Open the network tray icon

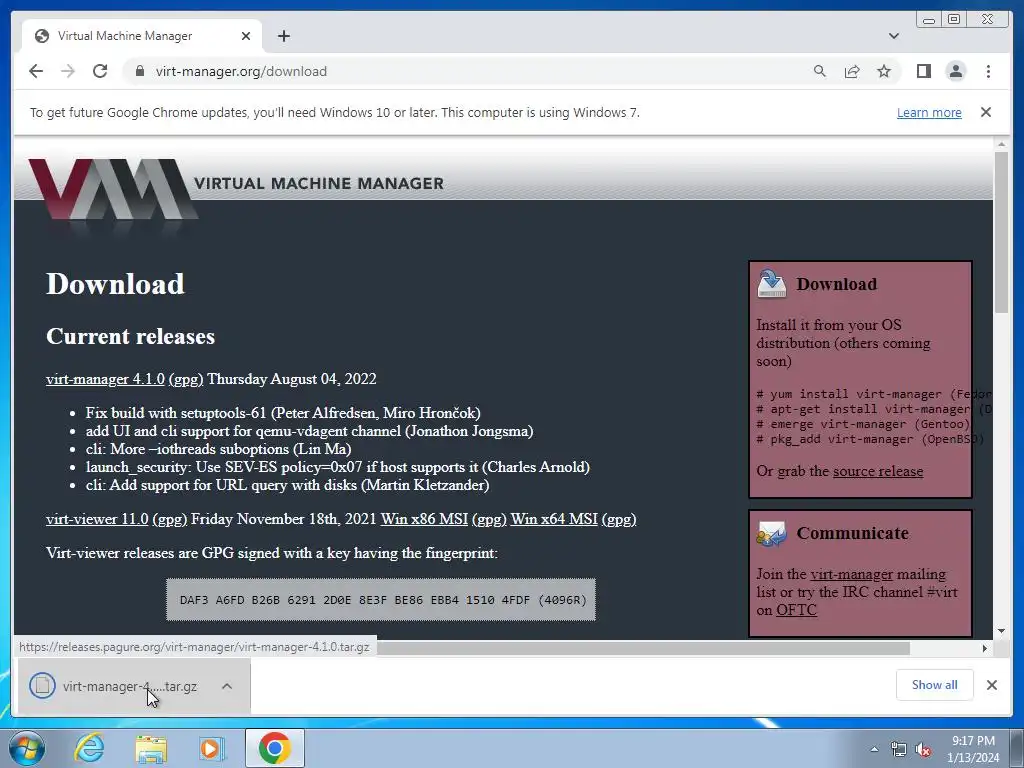(899, 749)
